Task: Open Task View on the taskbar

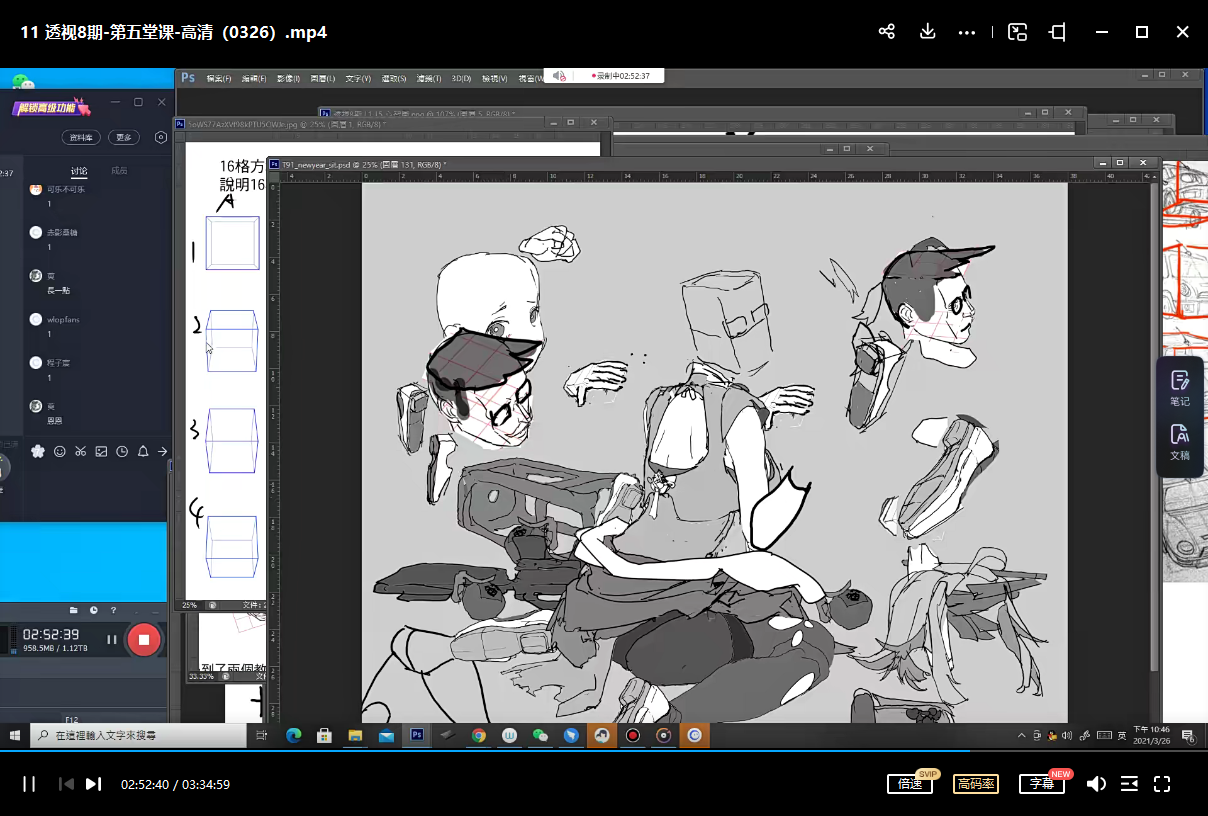Action: (x=262, y=735)
